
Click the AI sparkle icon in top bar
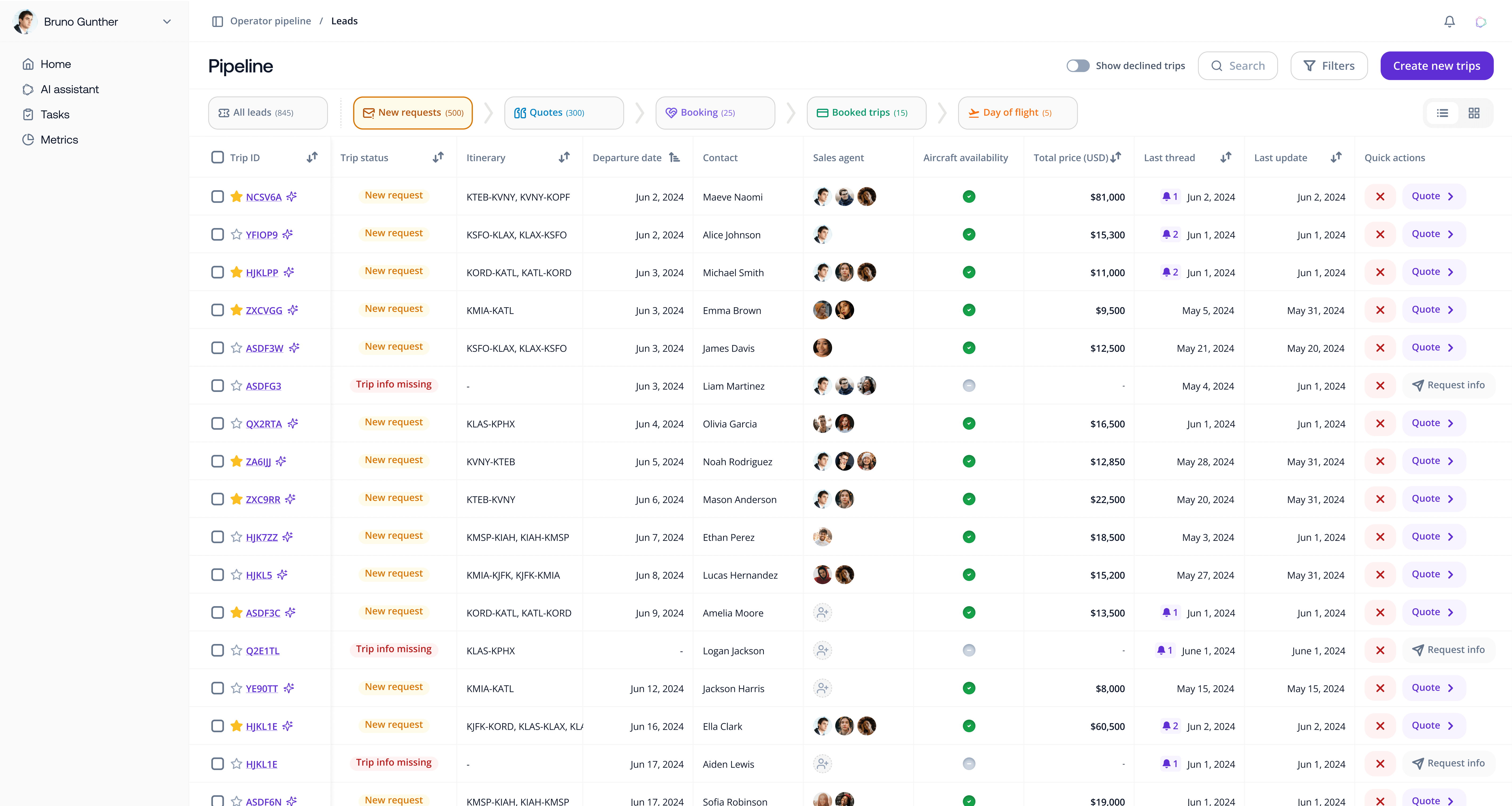point(1481,22)
